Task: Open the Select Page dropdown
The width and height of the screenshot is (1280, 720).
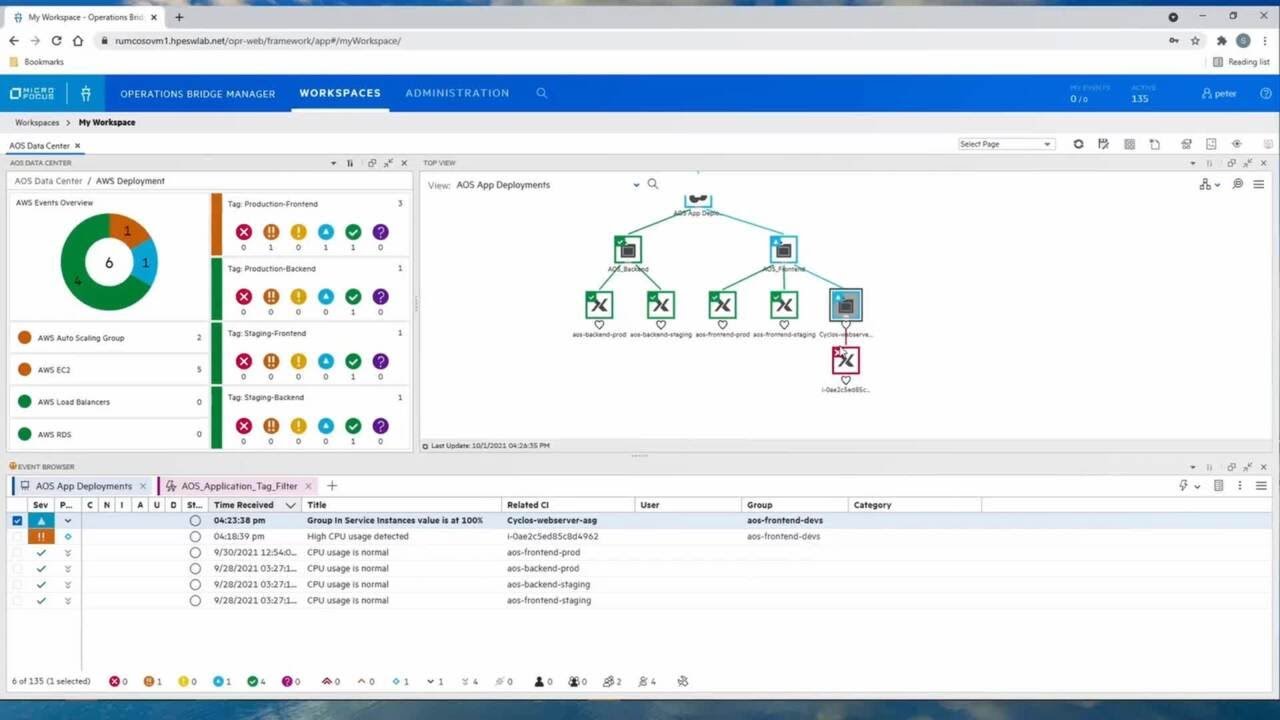Action: (1006, 144)
